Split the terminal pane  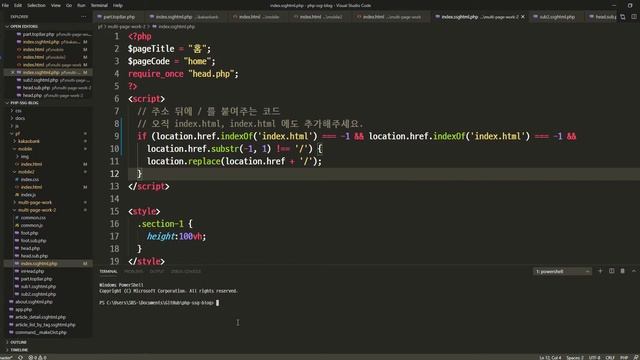pos(611,271)
